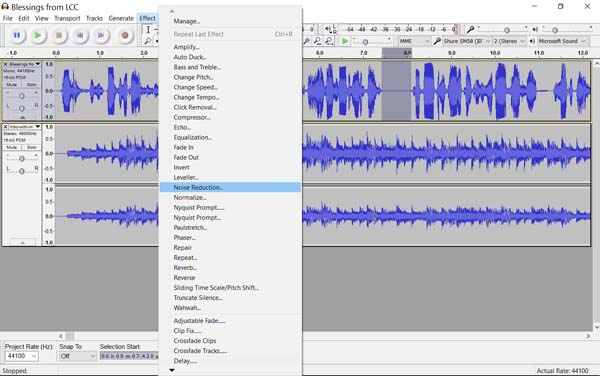
Task: Select the I-beam Selection tool
Action: coord(148,29)
